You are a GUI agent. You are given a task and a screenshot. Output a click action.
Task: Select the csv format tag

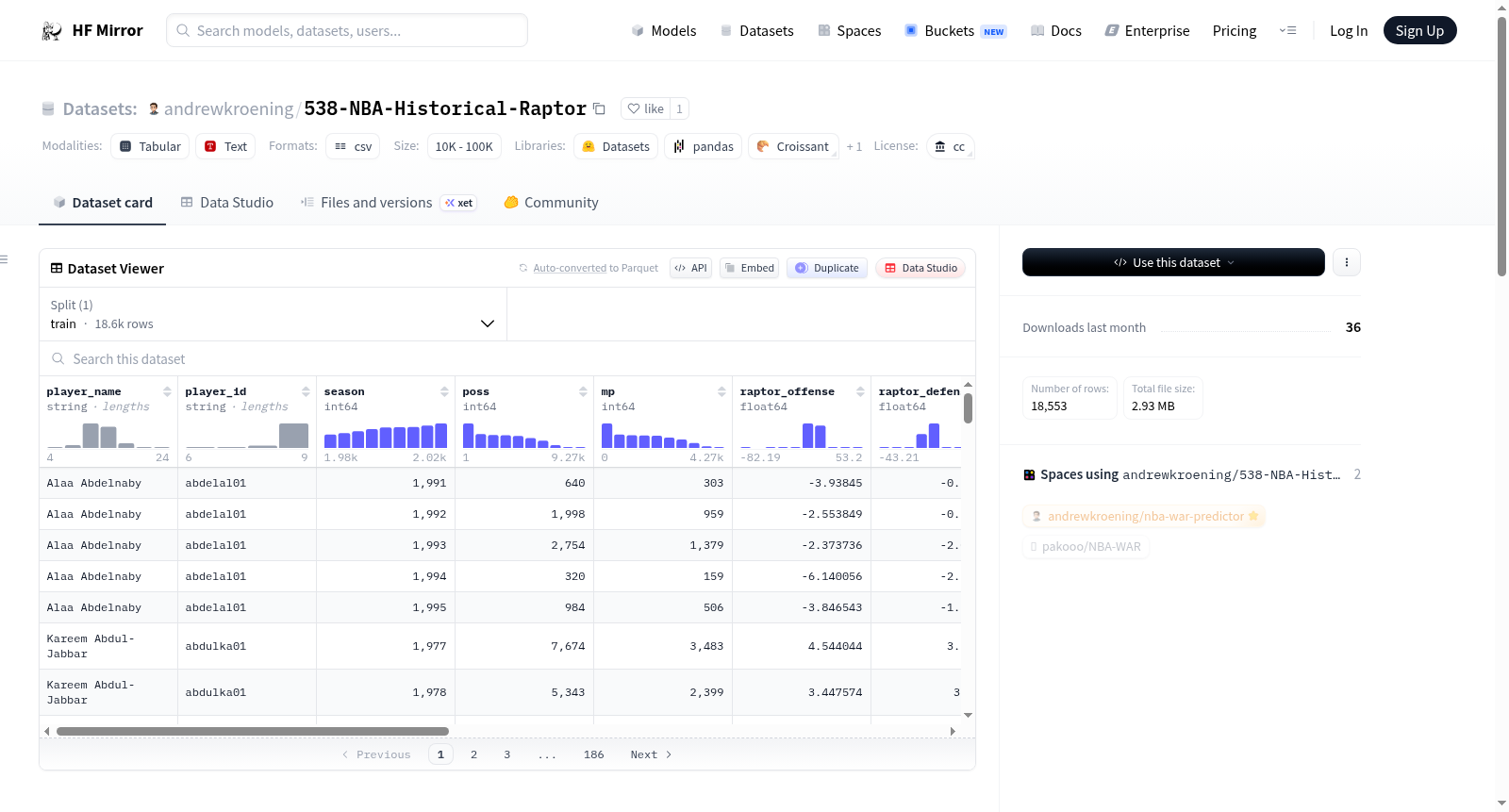pos(353,146)
